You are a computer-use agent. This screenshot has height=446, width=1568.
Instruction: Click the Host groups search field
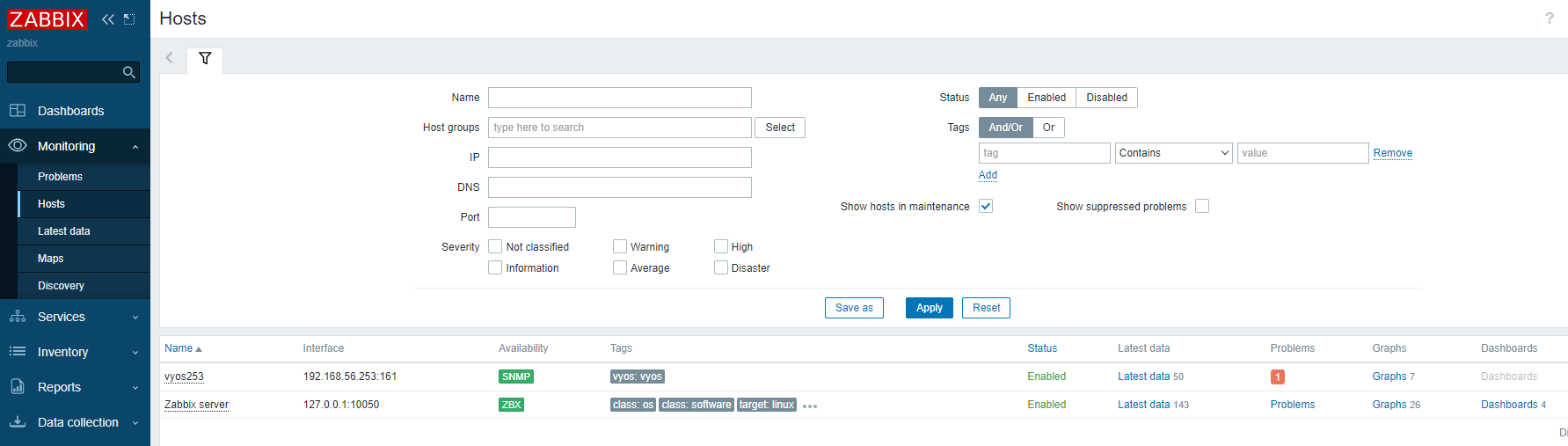click(620, 128)
